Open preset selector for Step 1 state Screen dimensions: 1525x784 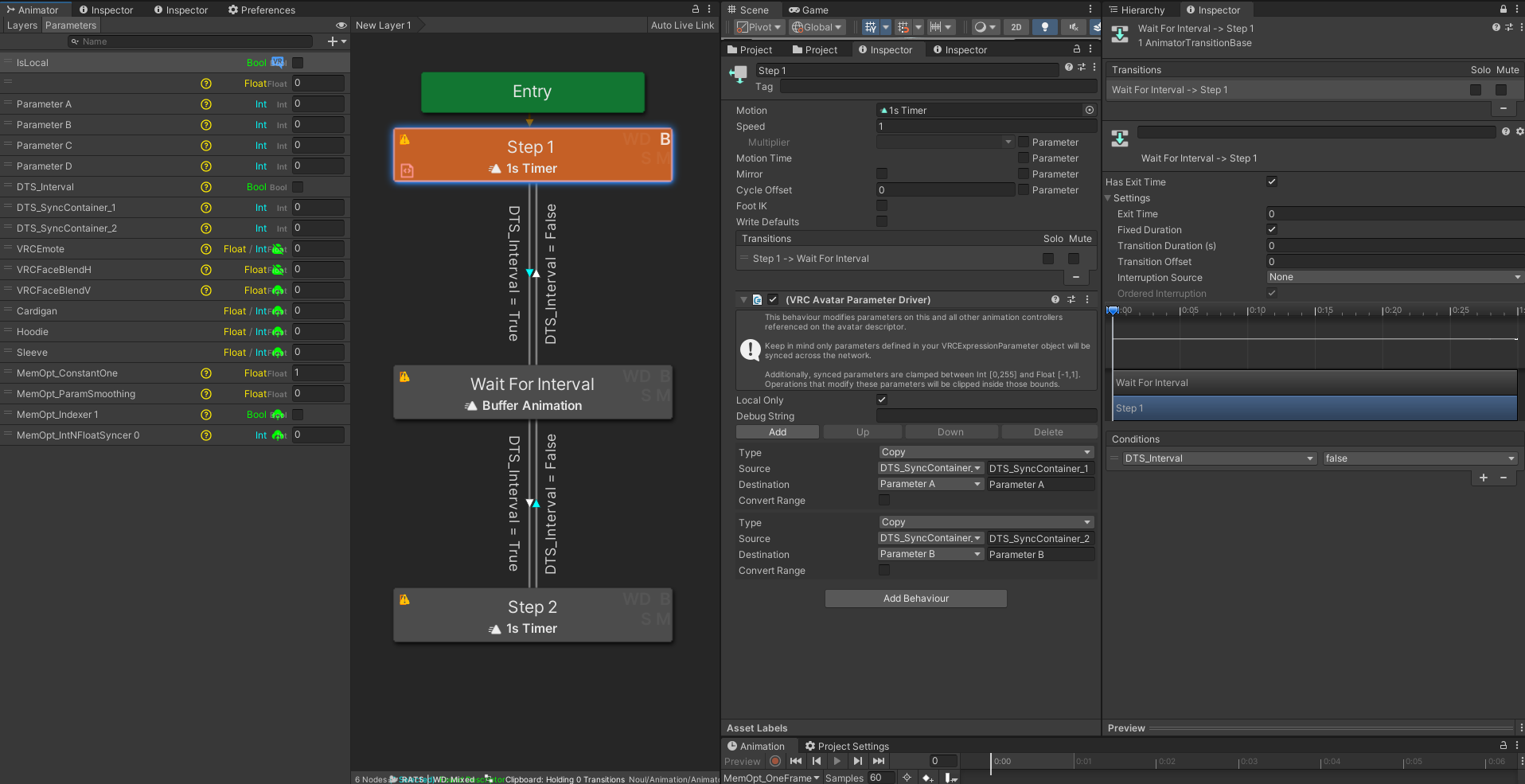click(1082, 68)
